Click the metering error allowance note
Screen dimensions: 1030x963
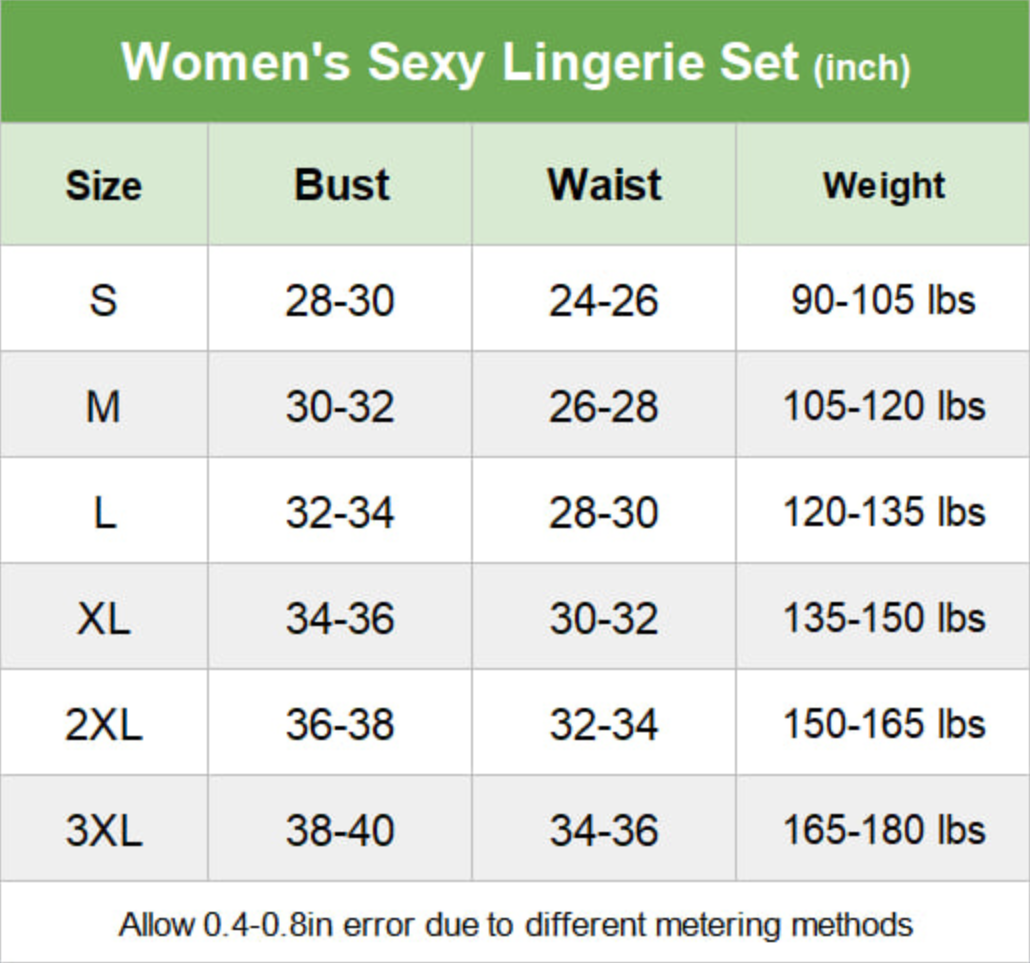(x=515, y=924)
